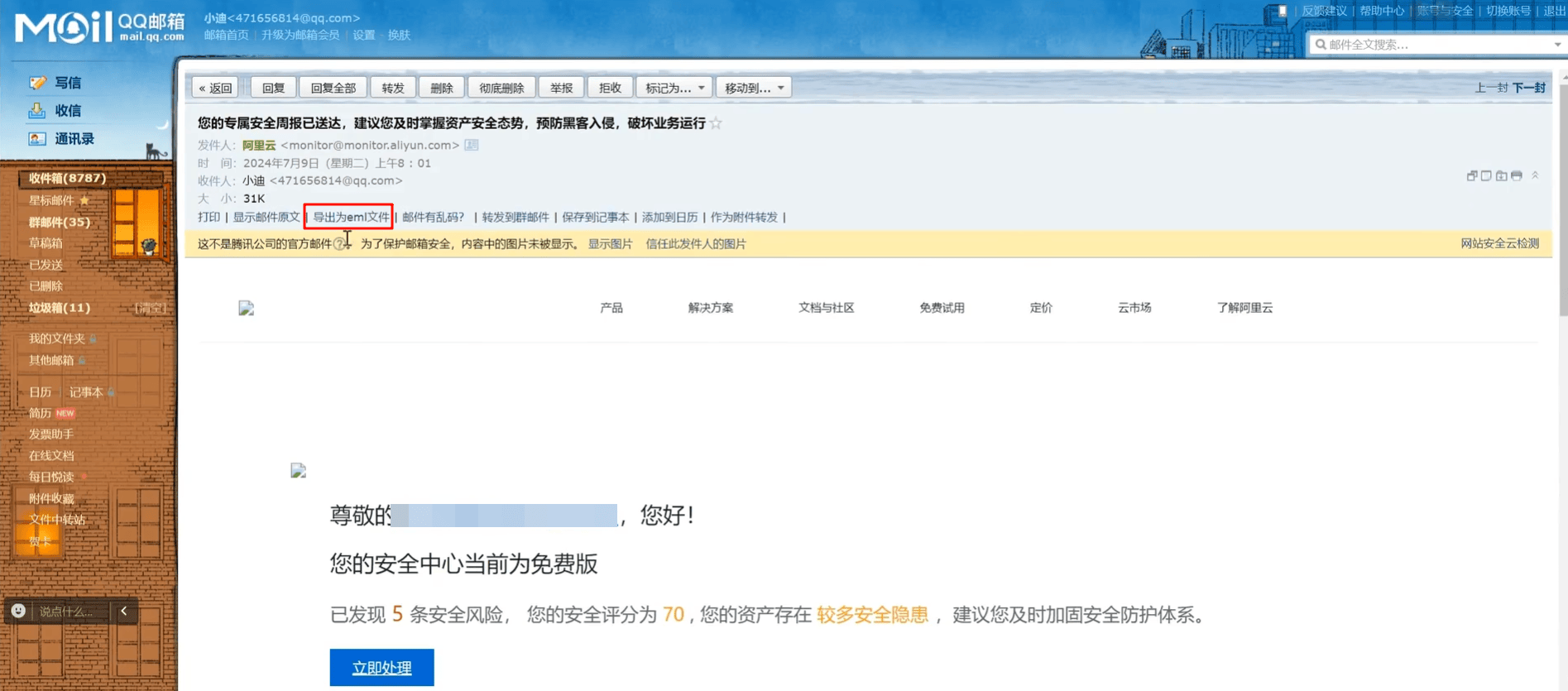Click 信任此发件人的图片 link
The image size is (1568, 691).
coord(695,244)
